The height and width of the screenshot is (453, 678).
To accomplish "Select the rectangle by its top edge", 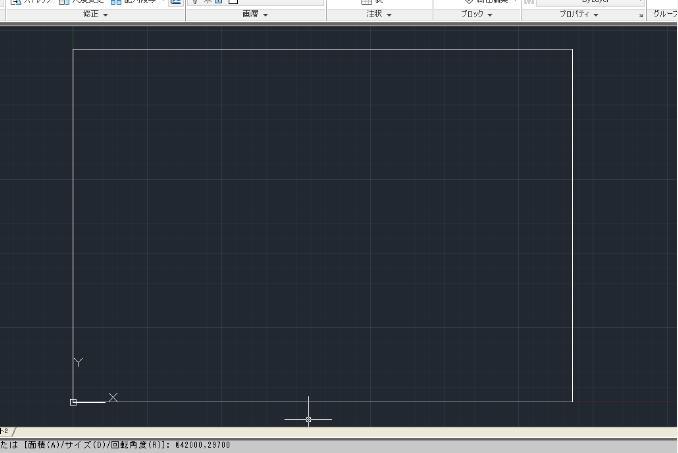I will (323, 50).
